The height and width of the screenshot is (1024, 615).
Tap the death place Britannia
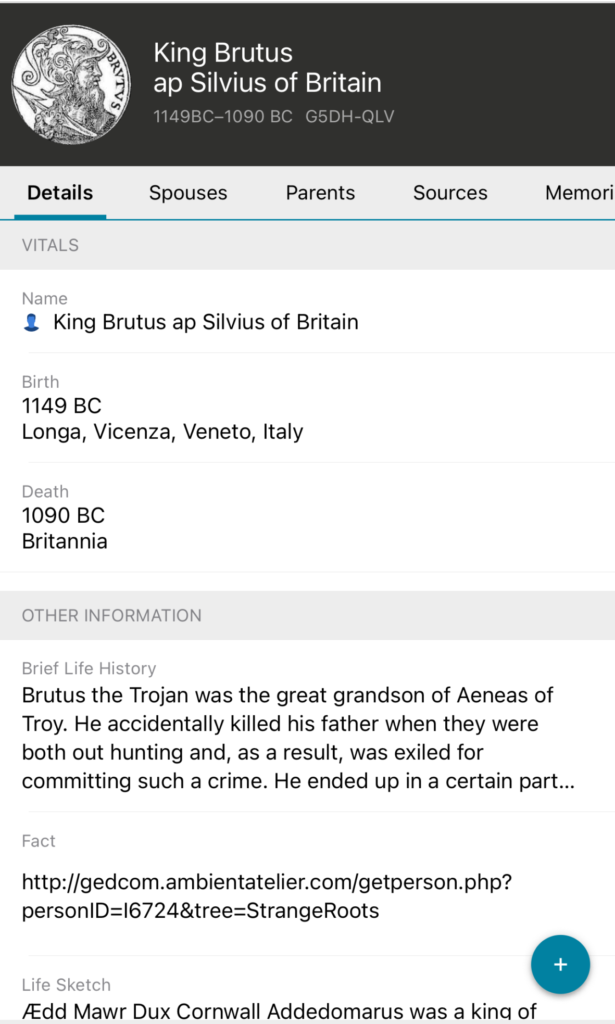[64, 542]
